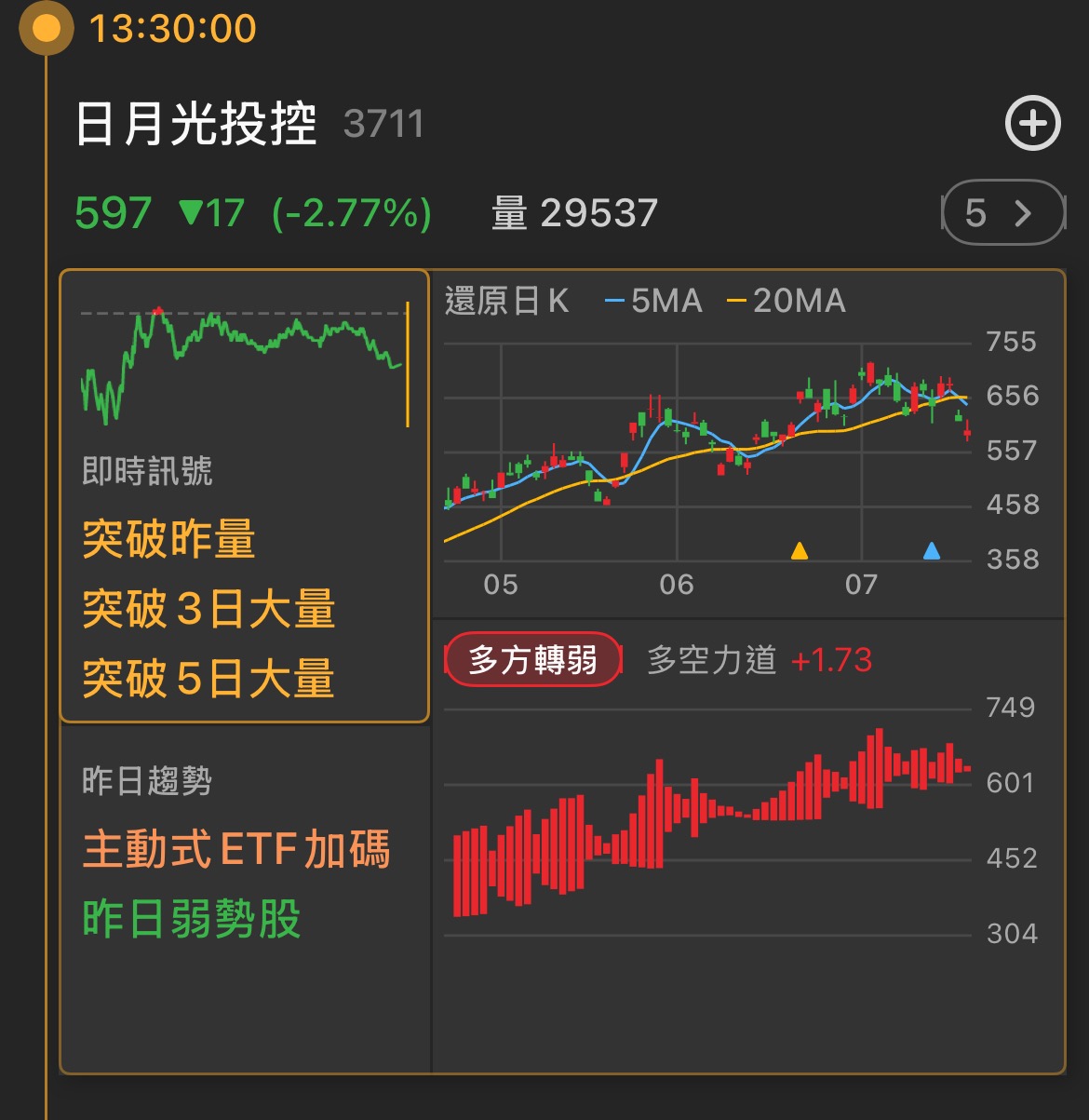
Task: Click the 358 price axis label
Action: (1013, 560)
